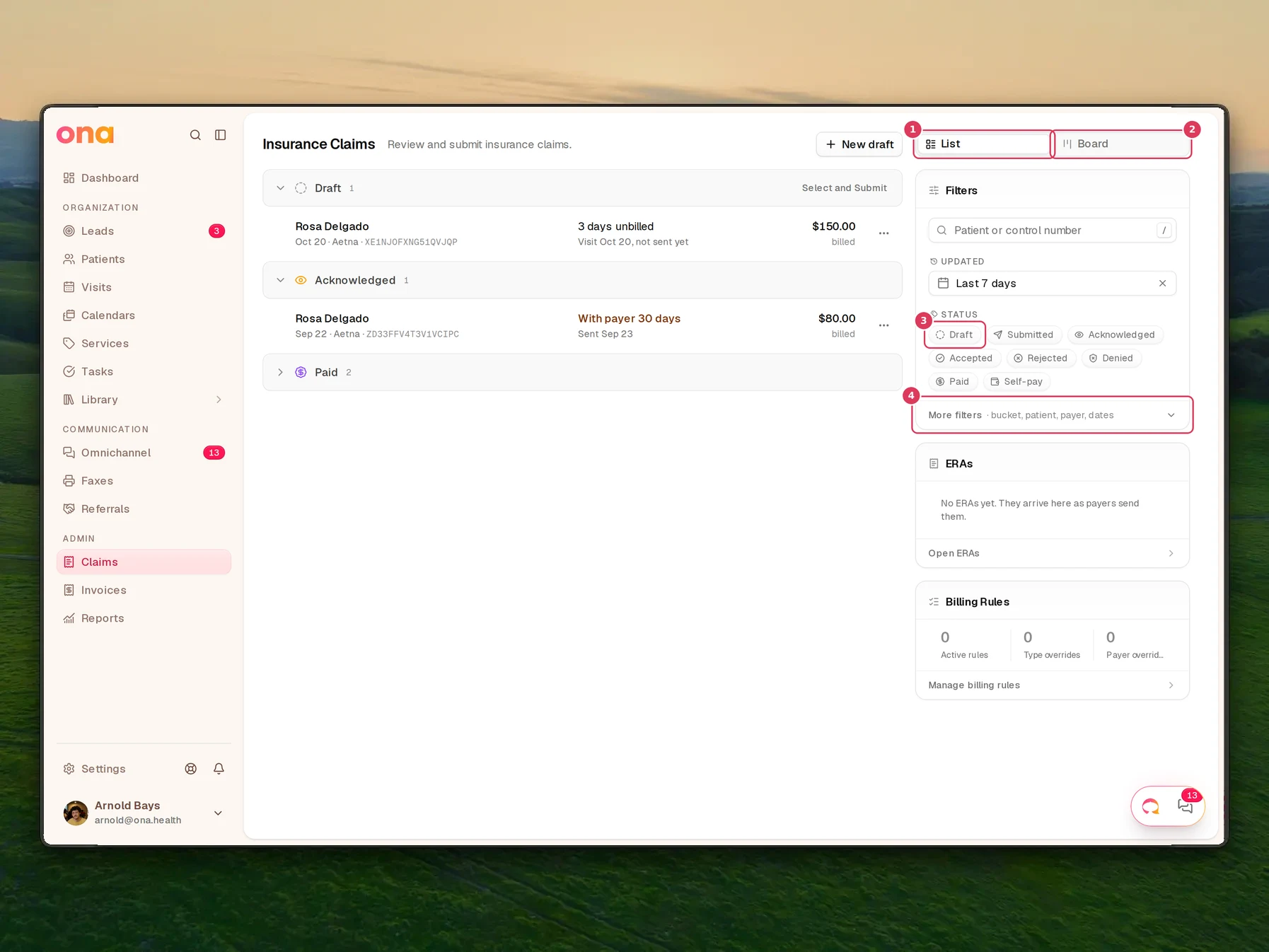Launch the ona assistant floating icon
Image resolution: width=1269 pixels, height=952 pixels.
pos(1151,806)
